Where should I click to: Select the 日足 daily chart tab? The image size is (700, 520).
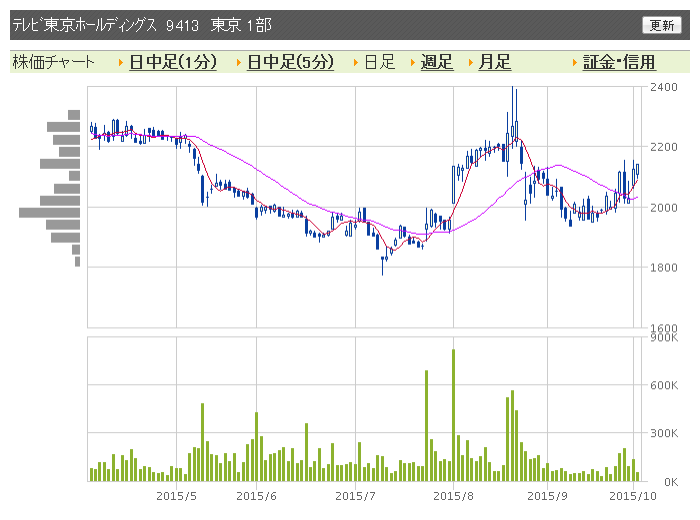(x=380, y=62)
